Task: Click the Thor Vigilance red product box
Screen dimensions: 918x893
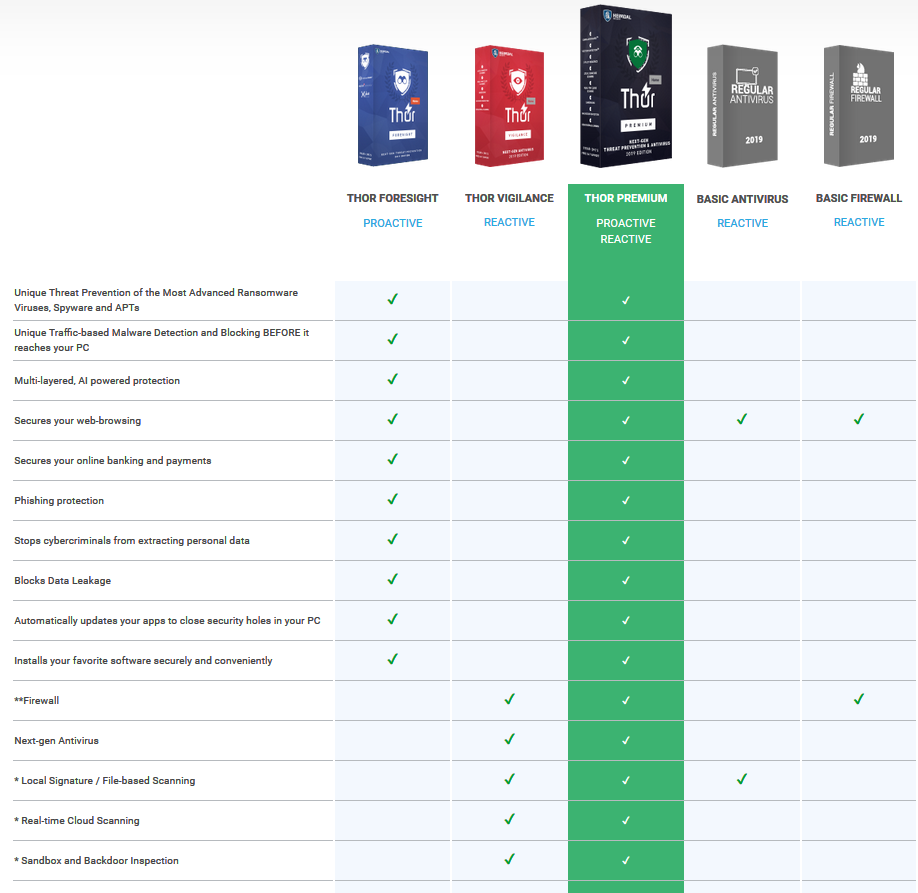Action: [x=509, y=105]
